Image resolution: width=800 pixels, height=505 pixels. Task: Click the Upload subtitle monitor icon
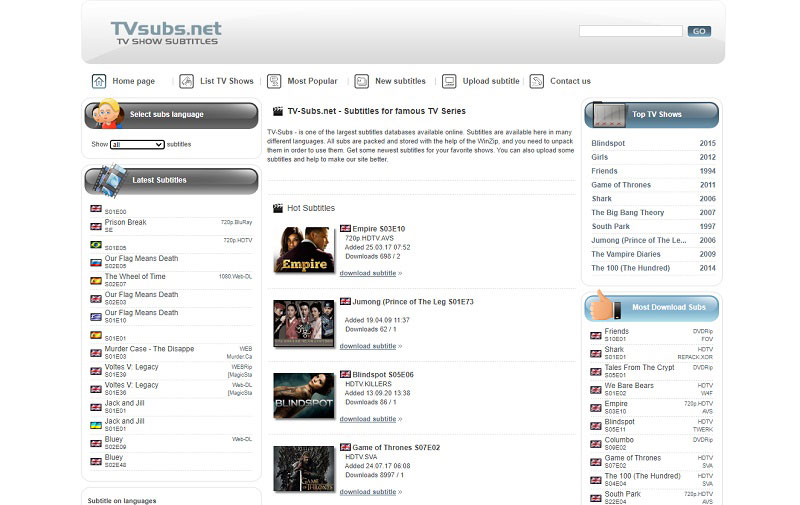[x=449, y=81]
